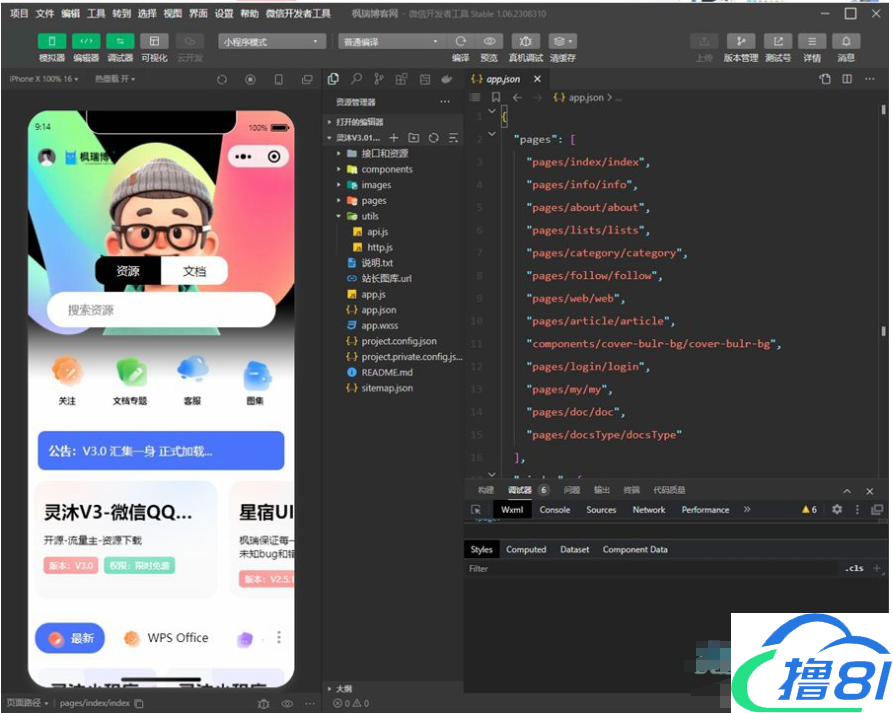Open 版本管理 version management
Viewport: 893px width, 713px height.
pos(740,41)
